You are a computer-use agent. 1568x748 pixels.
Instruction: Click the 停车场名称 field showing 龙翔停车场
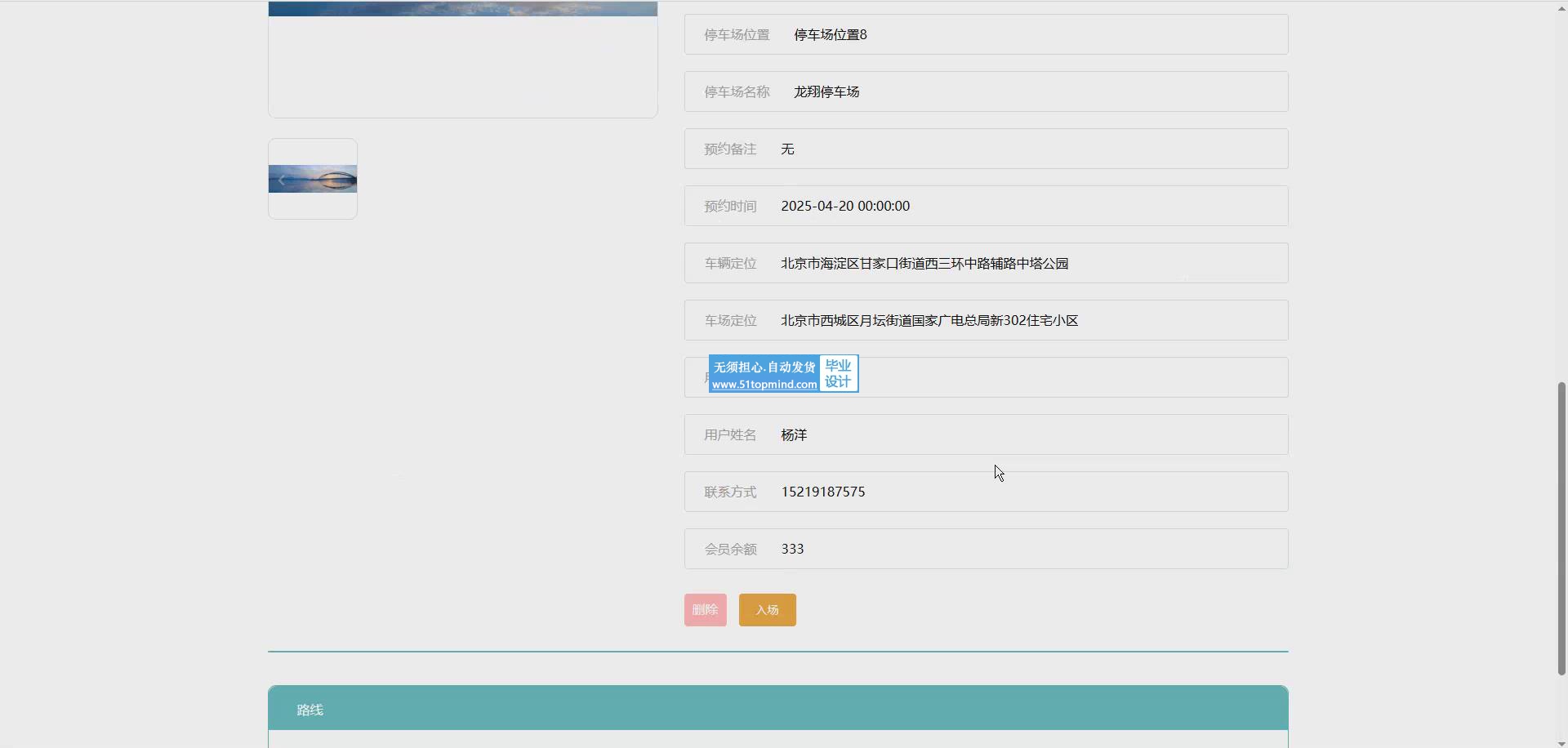pos(986,91)
